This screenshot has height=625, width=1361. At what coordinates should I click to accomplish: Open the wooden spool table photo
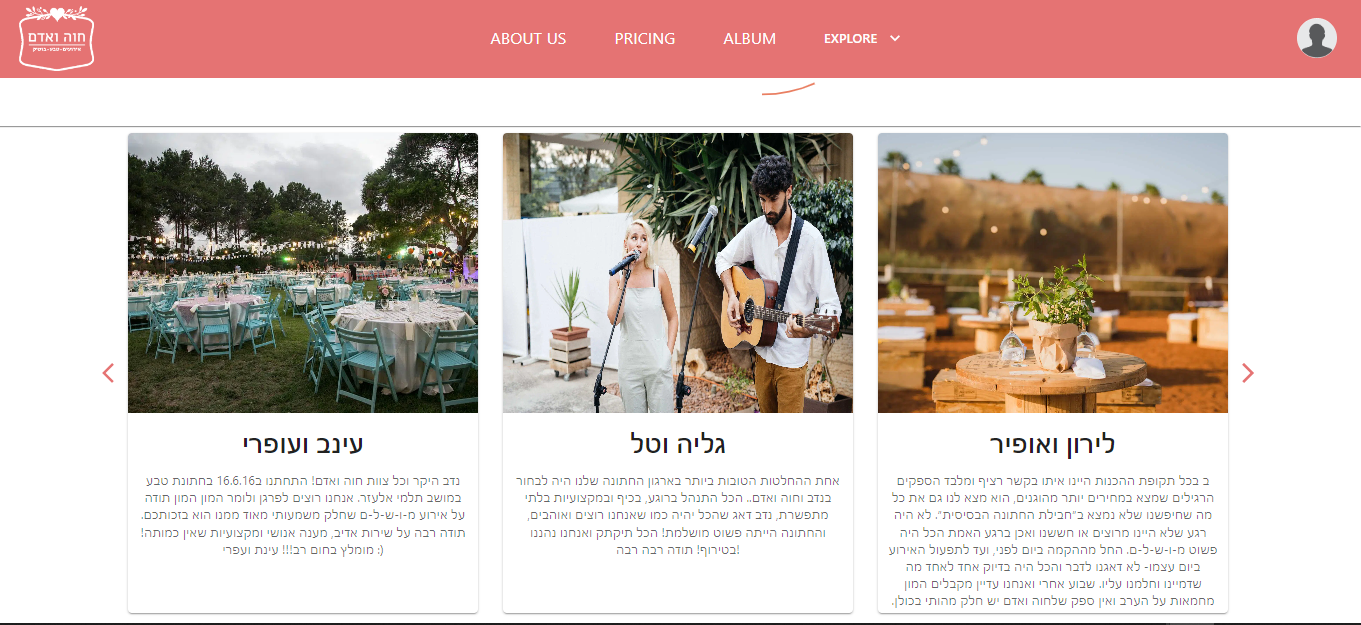(1053, 273)
